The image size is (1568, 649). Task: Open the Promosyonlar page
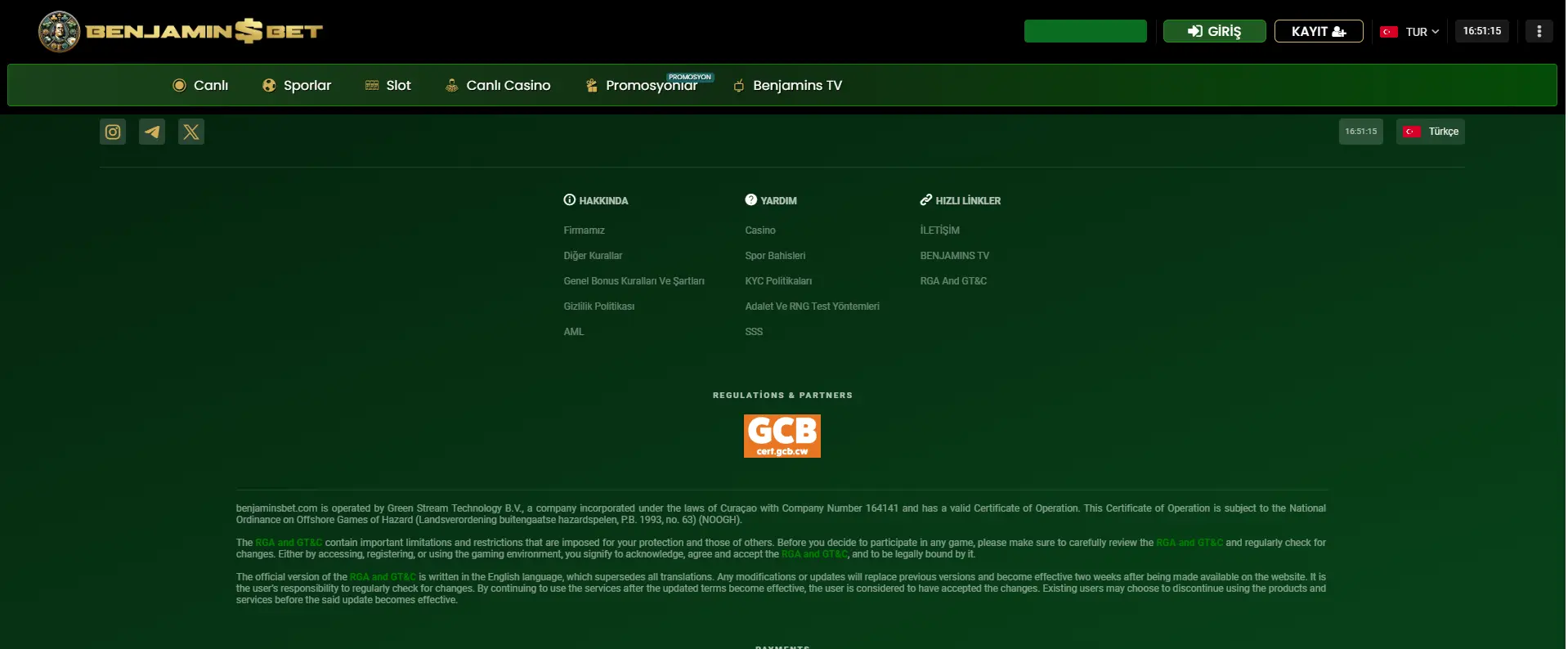[x=642, y=86]
